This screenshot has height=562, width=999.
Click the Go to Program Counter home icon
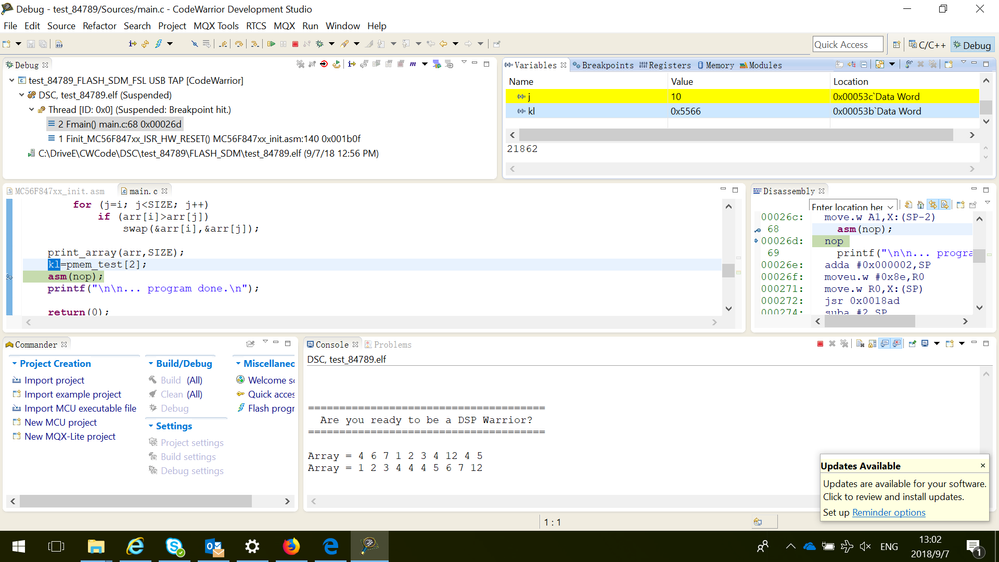coord(921,205)
